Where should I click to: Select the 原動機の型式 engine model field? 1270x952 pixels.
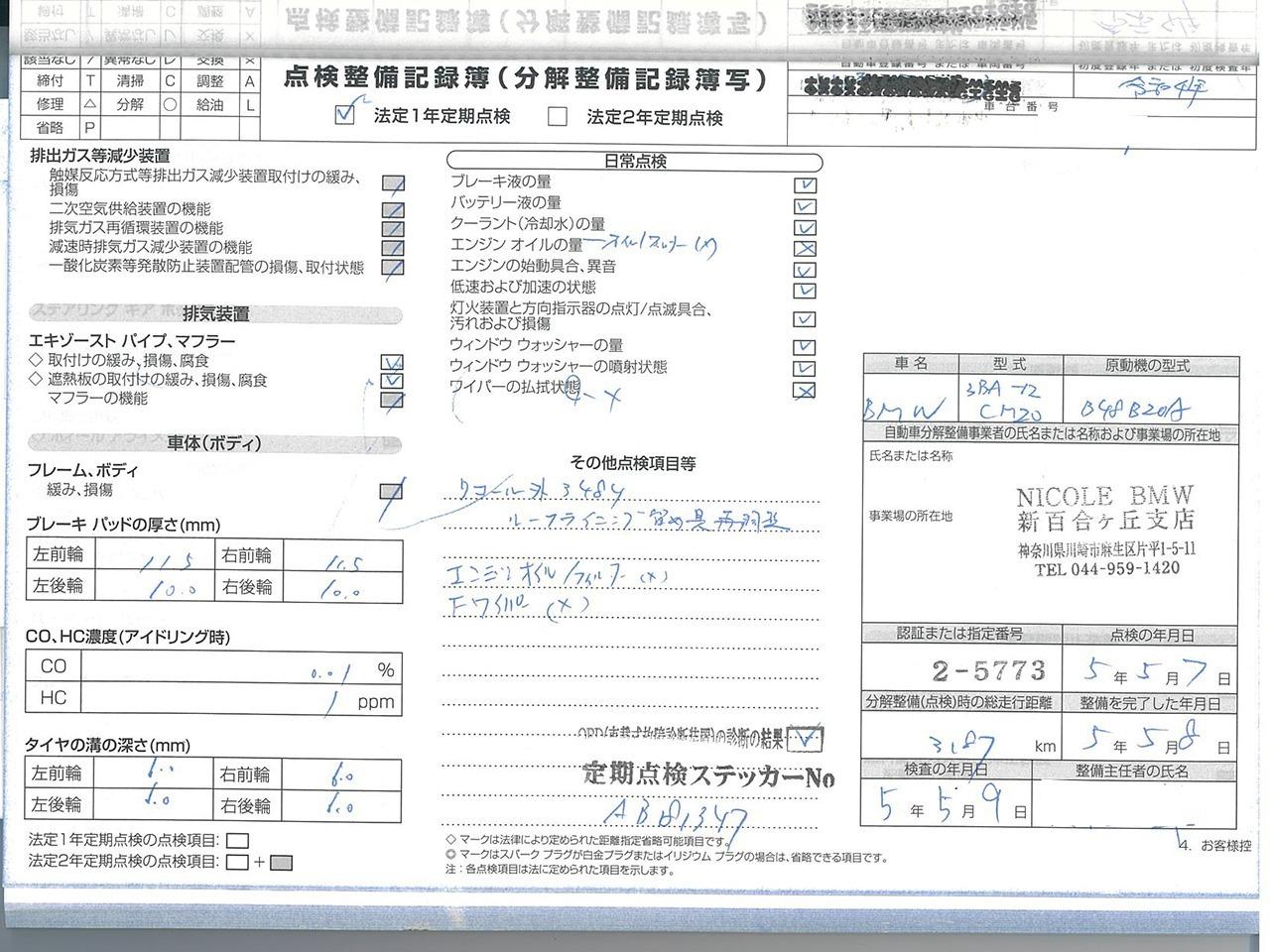click(x=1147, y=404)
